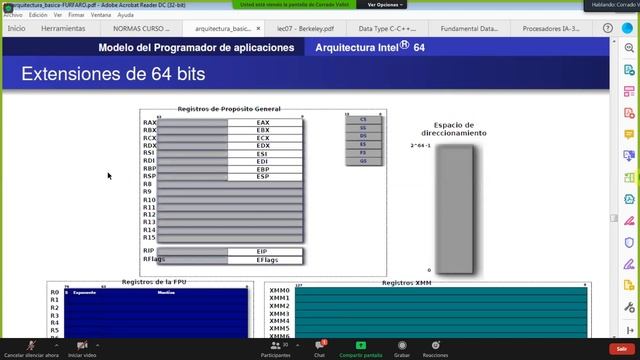Viewport: 640px width, 360px height.
Task: Start camera with Iniciar video button
Action: [82, 349]
